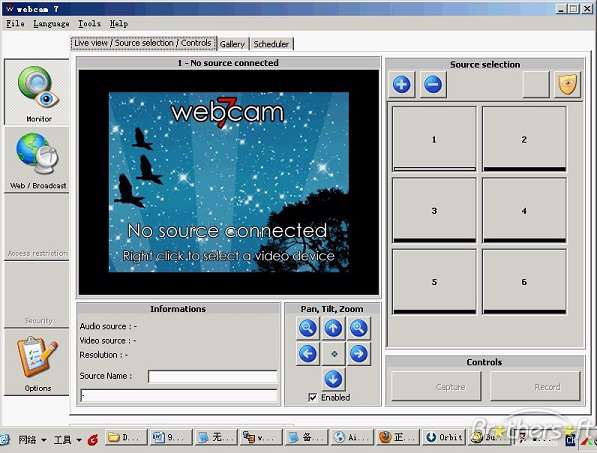Tilt the camera down with the down arrow

(333, 379)
